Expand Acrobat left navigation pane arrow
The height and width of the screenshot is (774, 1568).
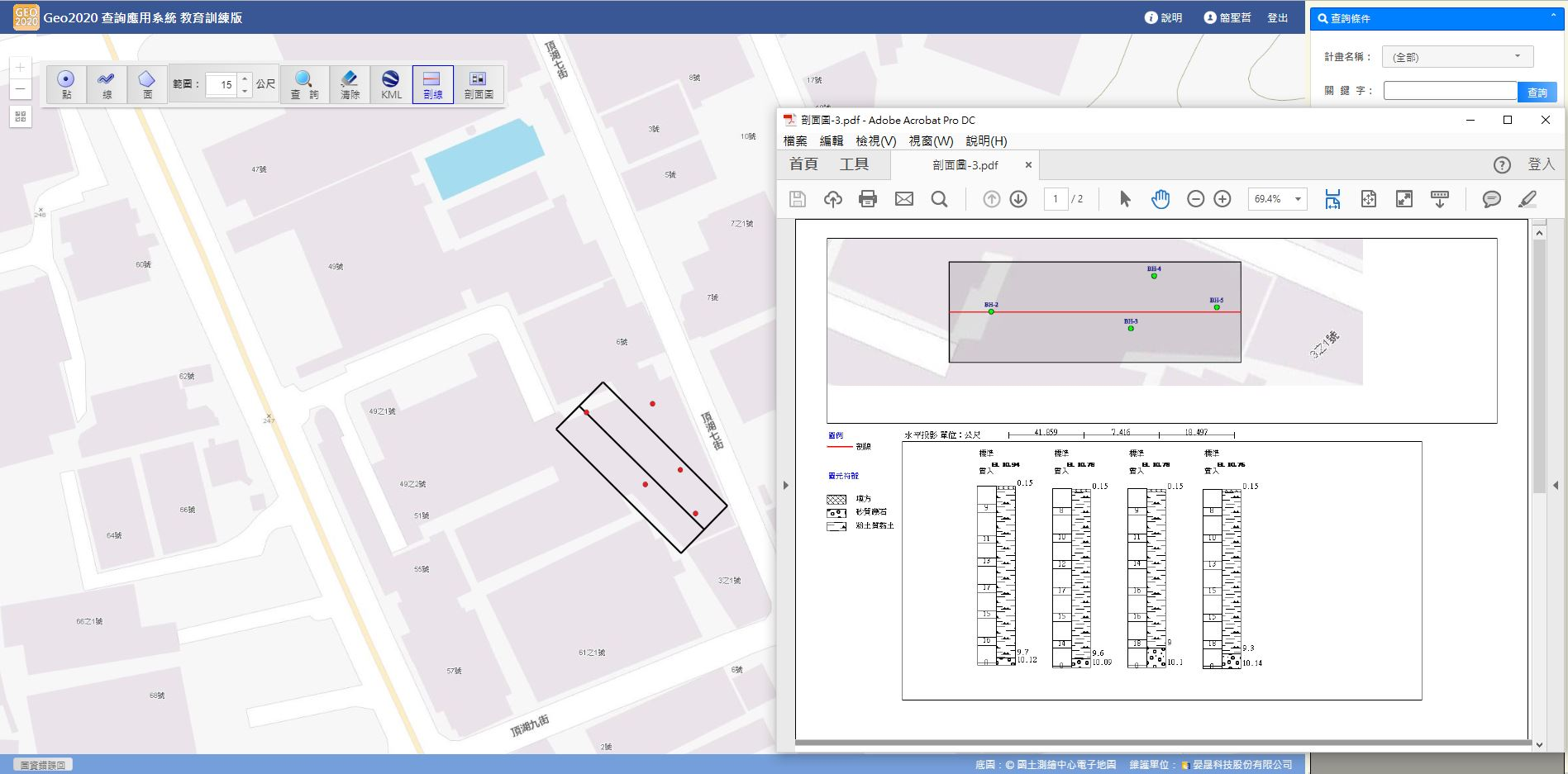coord(786,485)
